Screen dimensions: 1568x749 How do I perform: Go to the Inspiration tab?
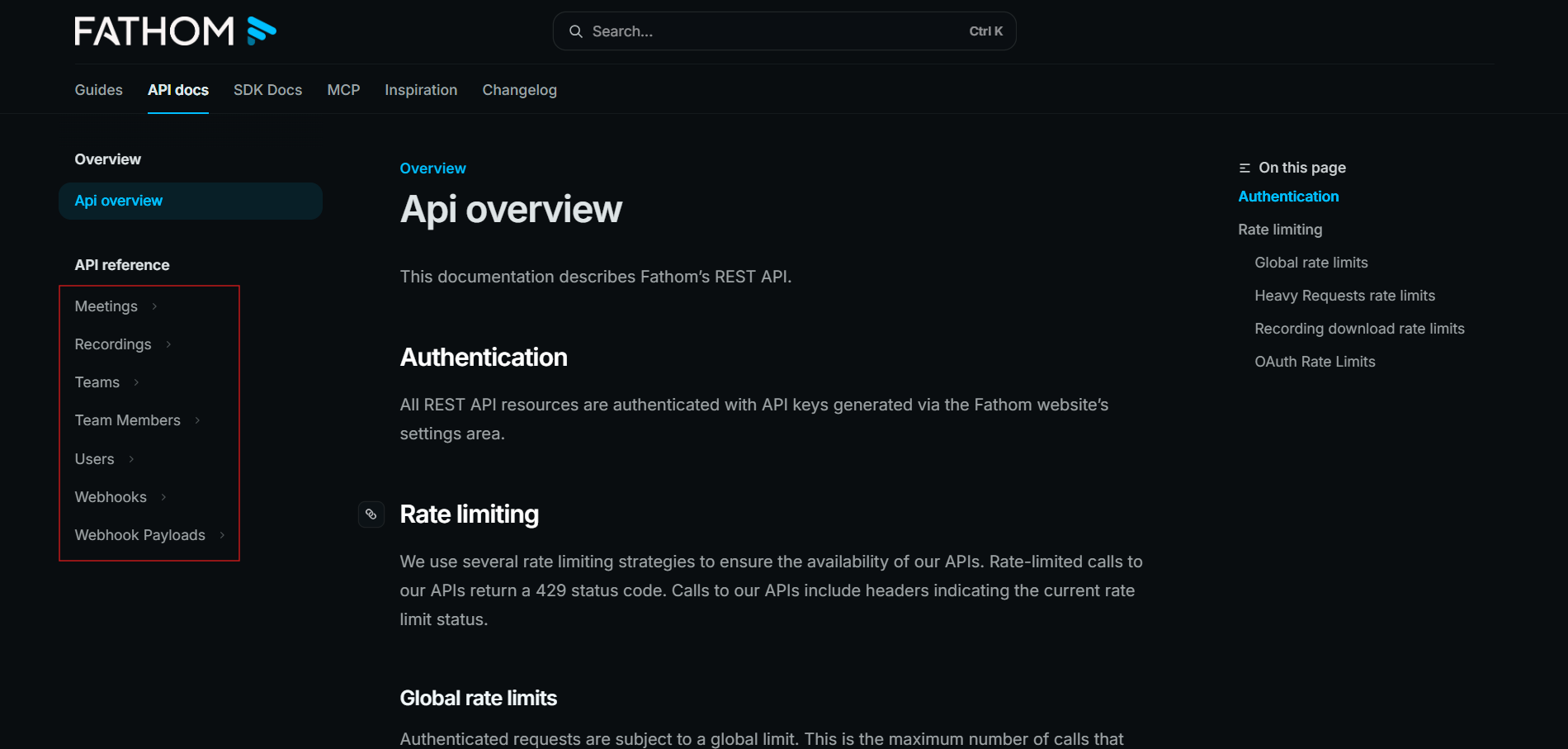421,90
